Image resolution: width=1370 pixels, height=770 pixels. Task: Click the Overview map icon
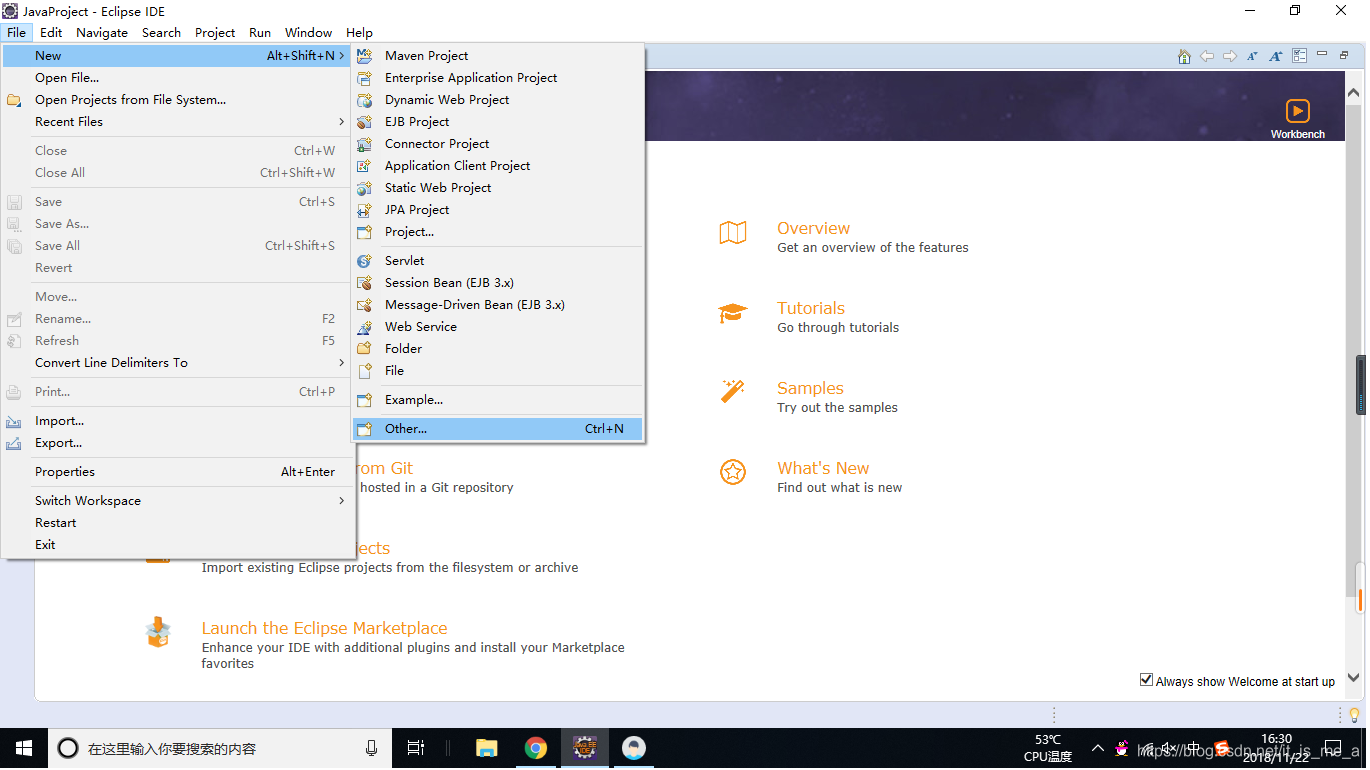click(x=733, y=233)
